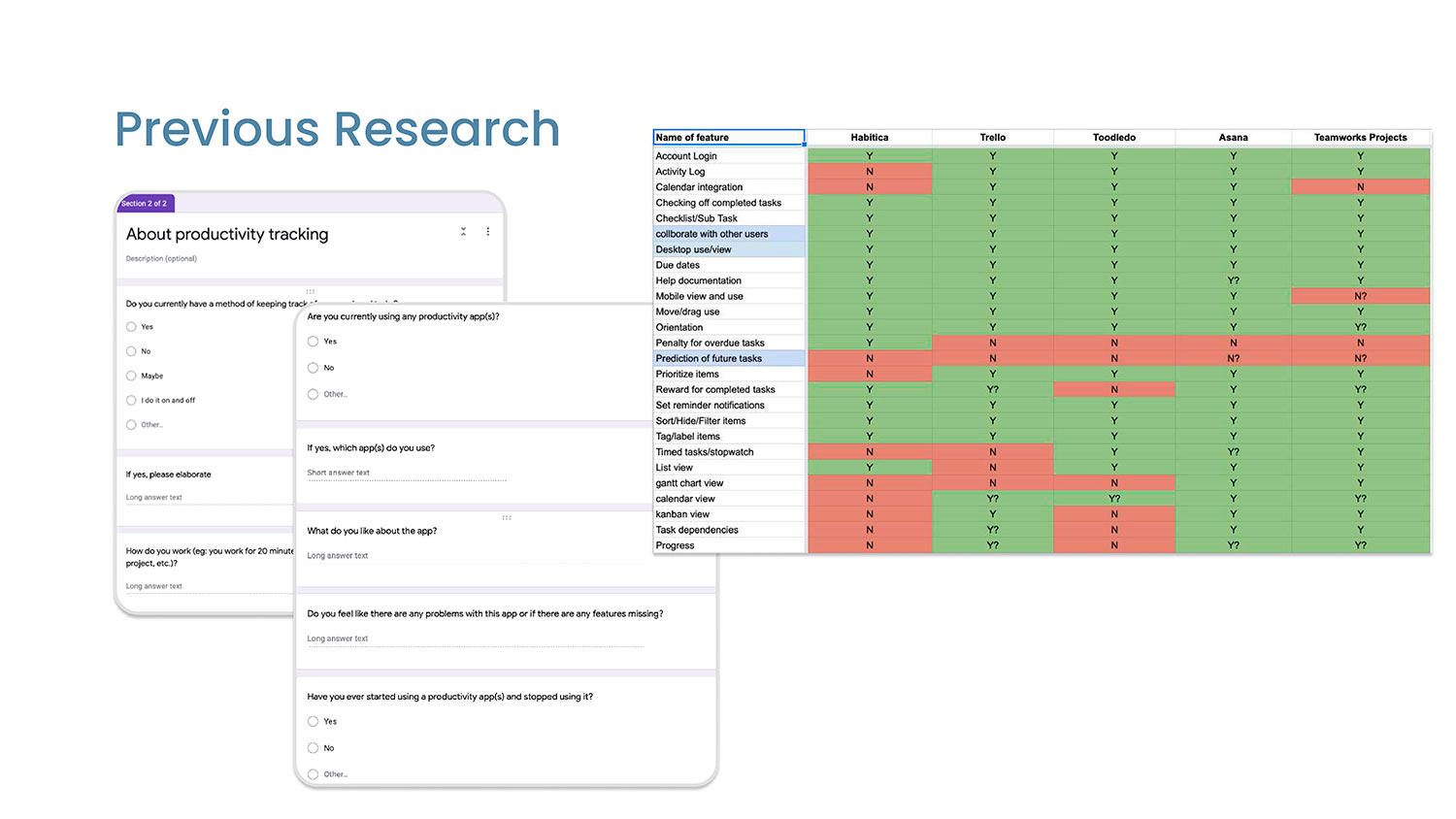Click the Teamworks Projects column header
The width and height of the screenshot is (1456, 819).
click(1360, 138)
